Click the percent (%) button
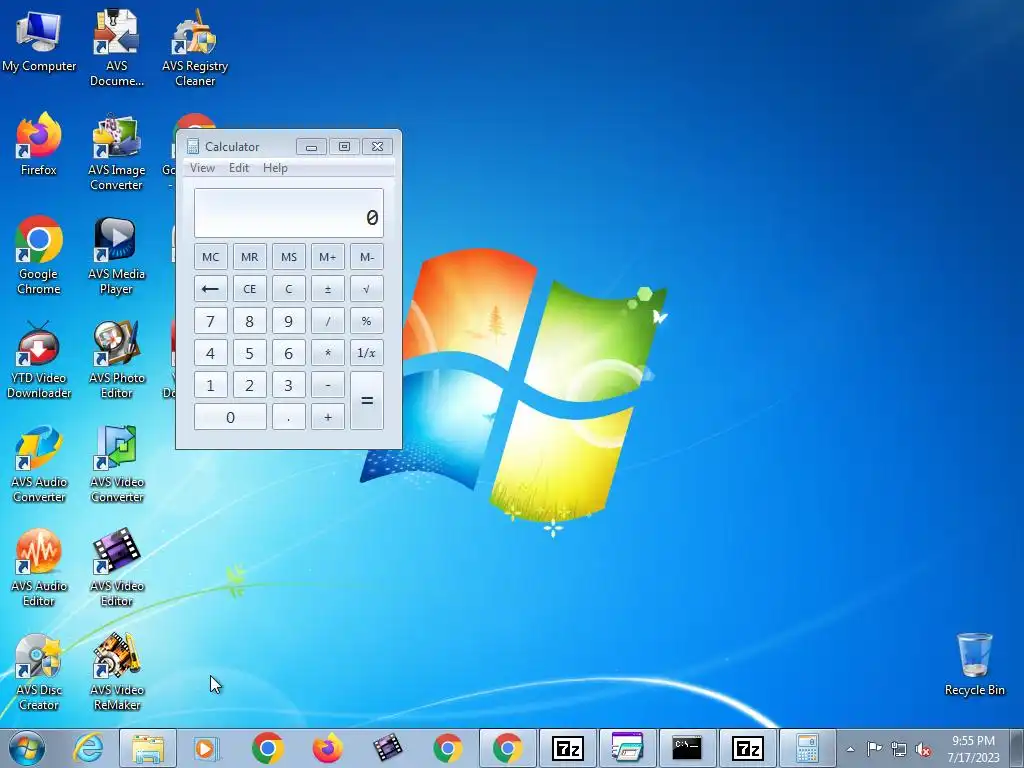The width and height of the screenshot is (1024, 768). [367, 321]
